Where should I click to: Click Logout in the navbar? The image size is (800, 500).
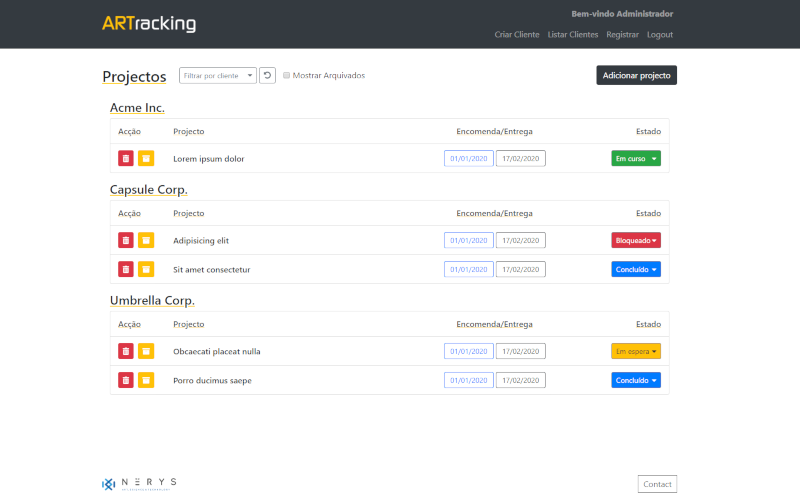(x=660, y=35)
